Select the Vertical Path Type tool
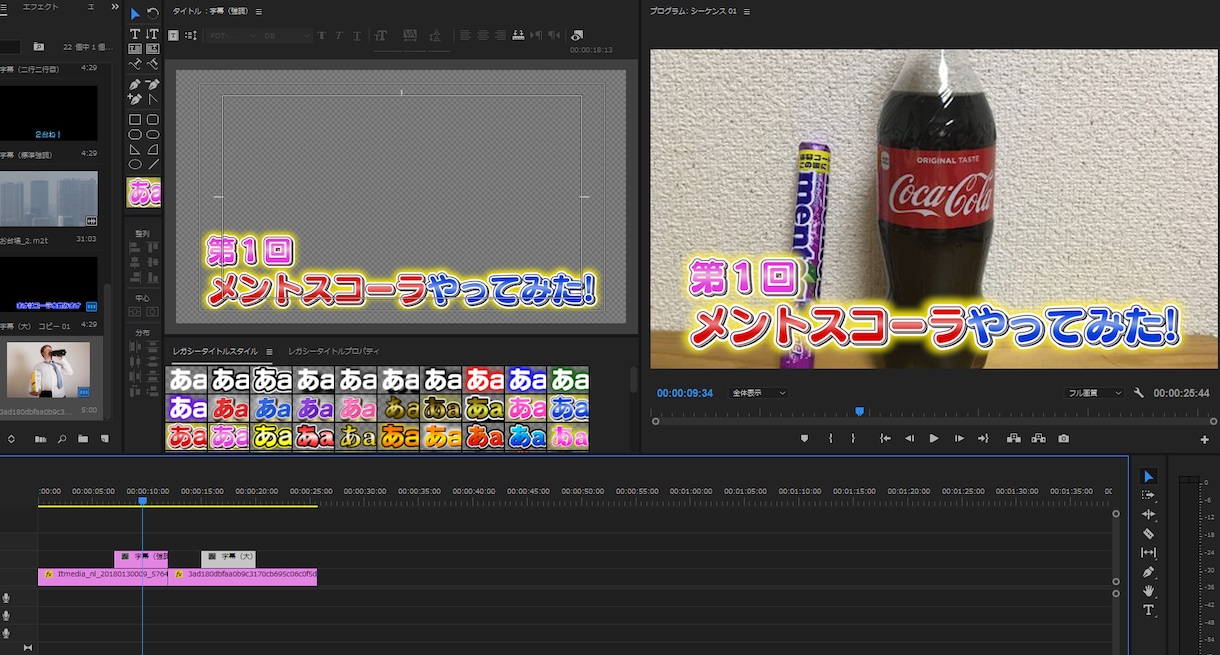This screenshot has height=655, width=1220. pyautogui.click(x=153, y=64)
